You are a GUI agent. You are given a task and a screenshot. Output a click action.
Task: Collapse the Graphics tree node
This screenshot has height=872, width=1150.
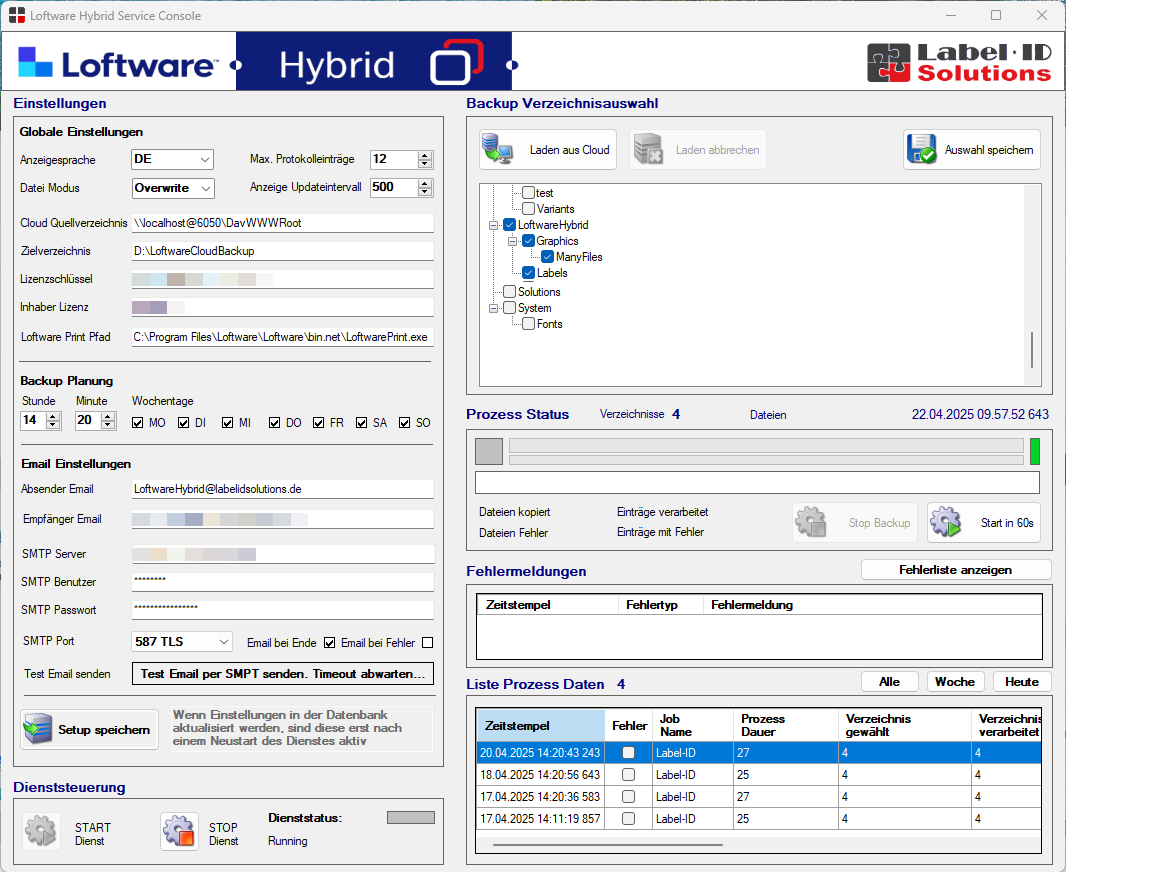(x=513, y=241)
